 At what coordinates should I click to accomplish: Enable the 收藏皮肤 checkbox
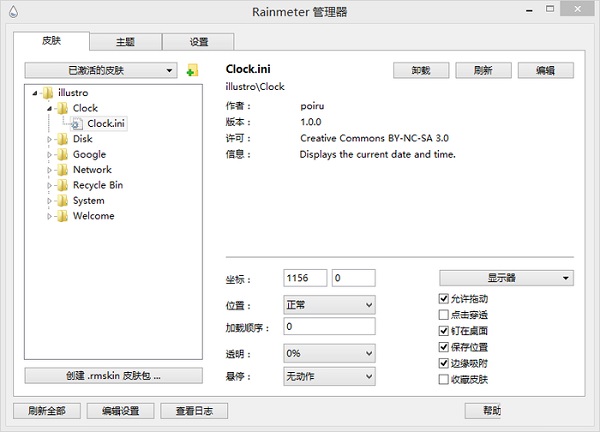coord(443,379)
